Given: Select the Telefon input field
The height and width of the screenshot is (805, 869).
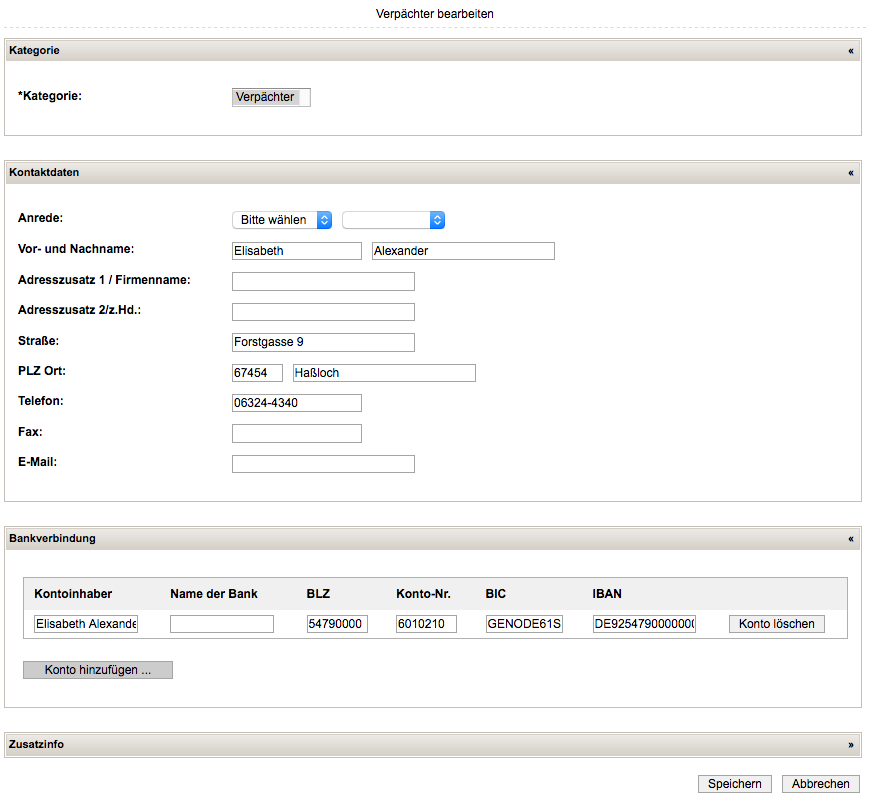Looking at the screenshot, I should (296, 403).
